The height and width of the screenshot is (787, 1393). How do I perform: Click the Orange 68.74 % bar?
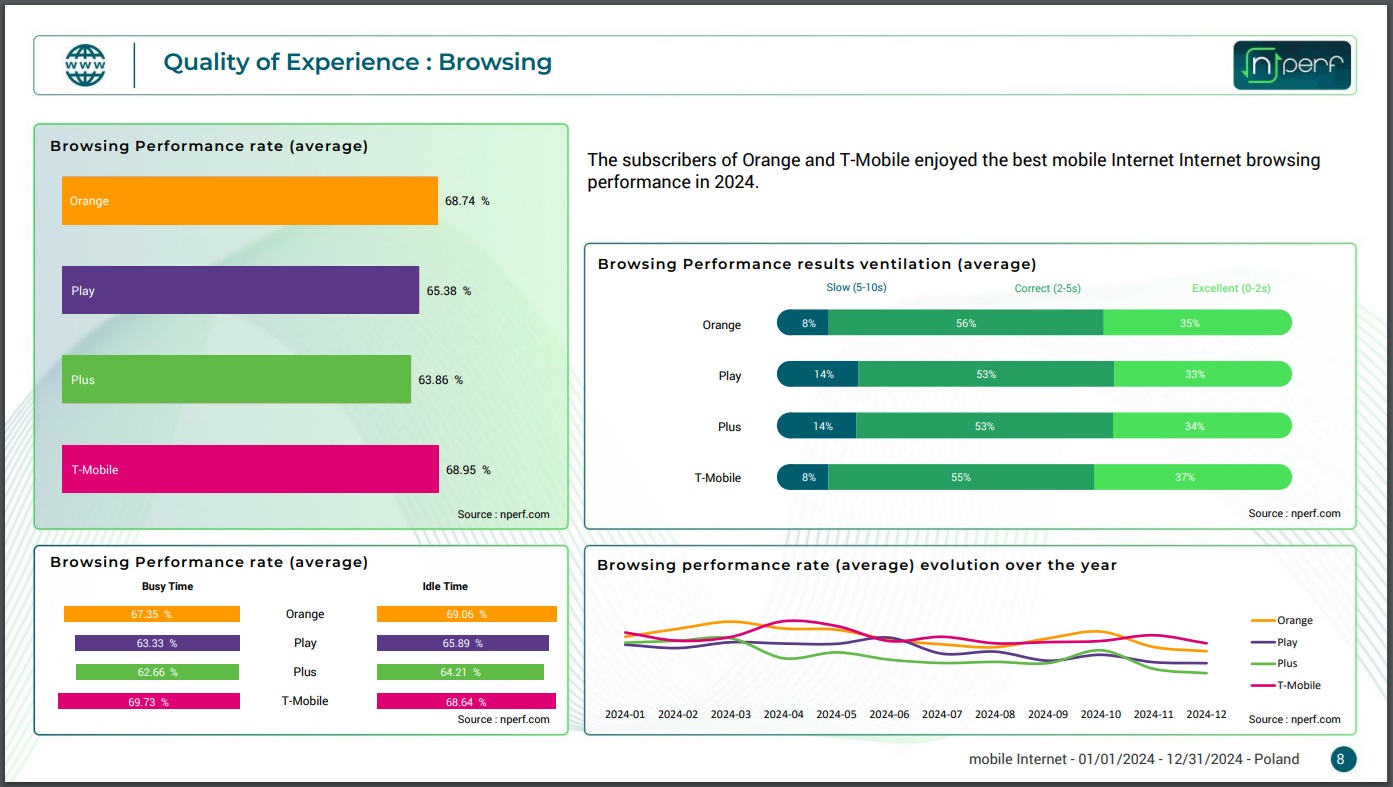pyautogui.click(x=250, y=201)
